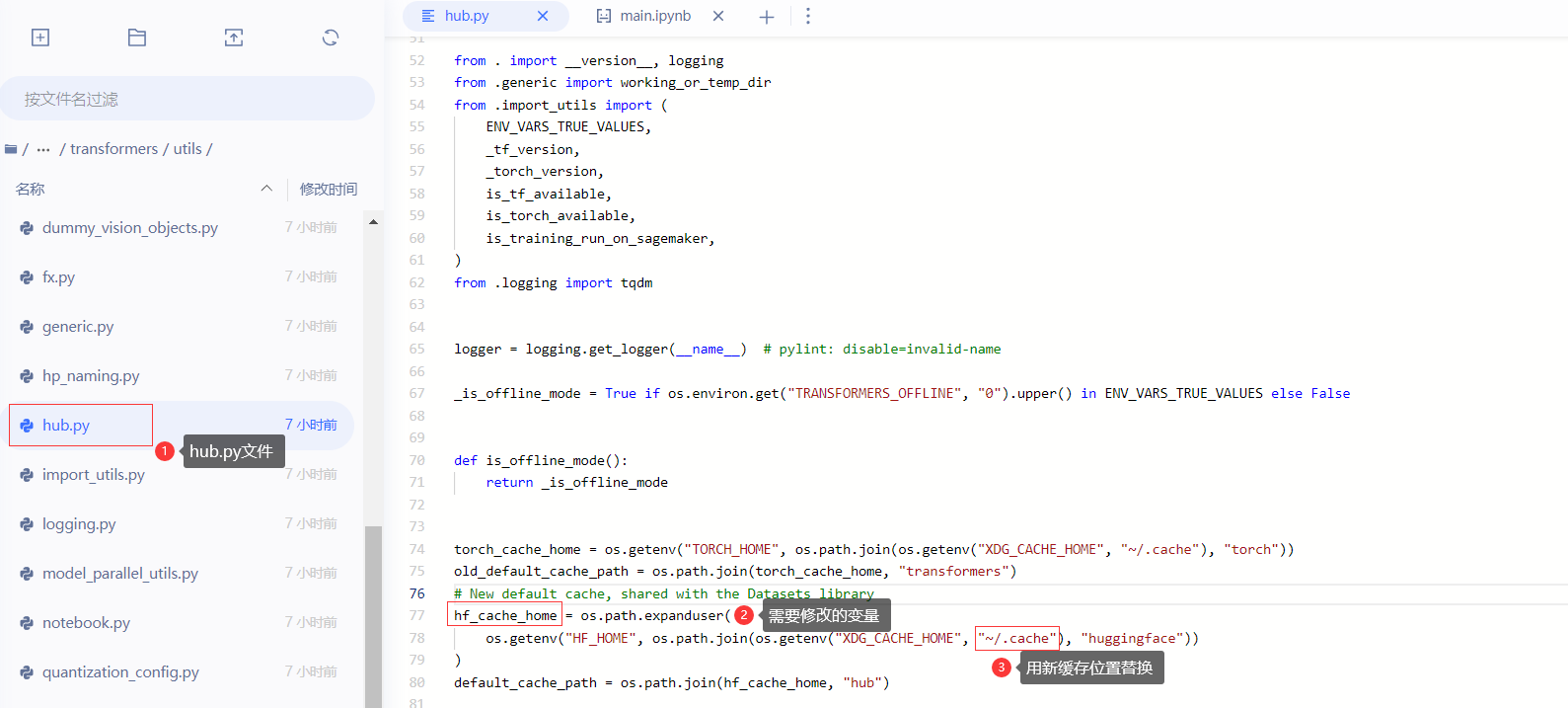Add a new tab with plus icon
The width and height of the screenshot is (1568, 708).
click(767, 17)
